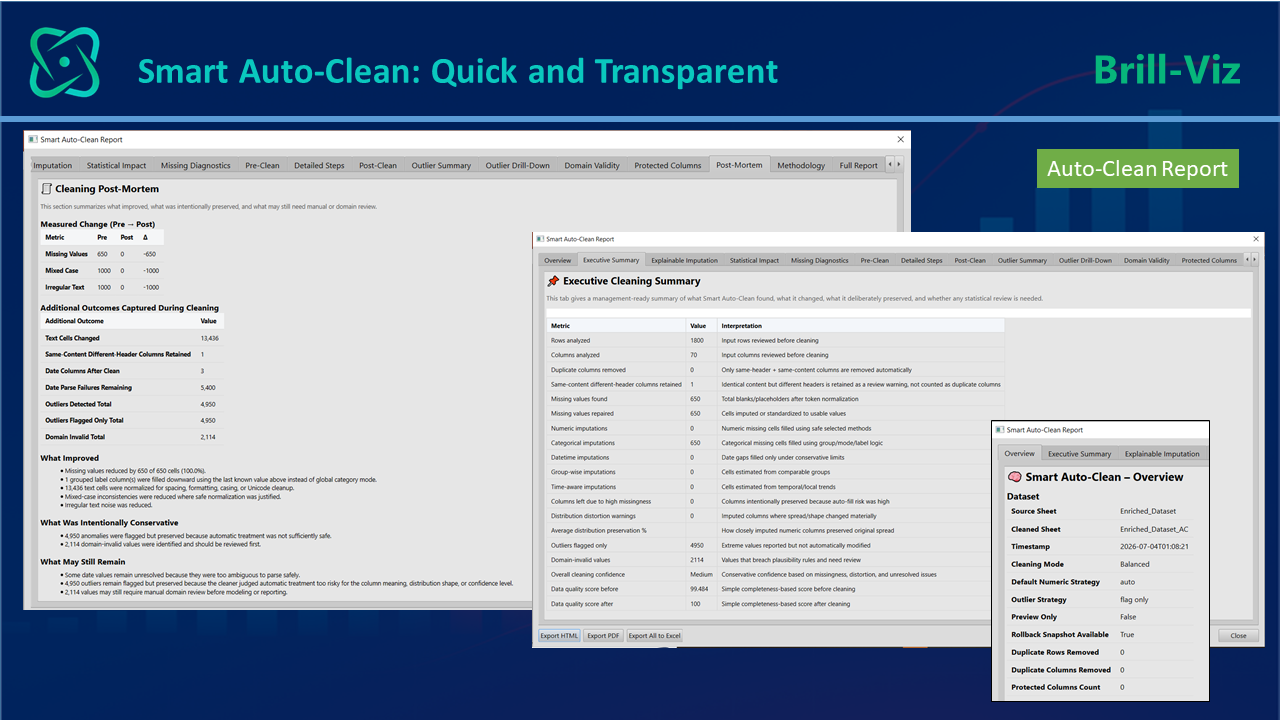Viewport: 1280px width, 720px height.
Task: Open Protected Columns tab in the Post-Mortem window
Action: click(x=668, y=165)
